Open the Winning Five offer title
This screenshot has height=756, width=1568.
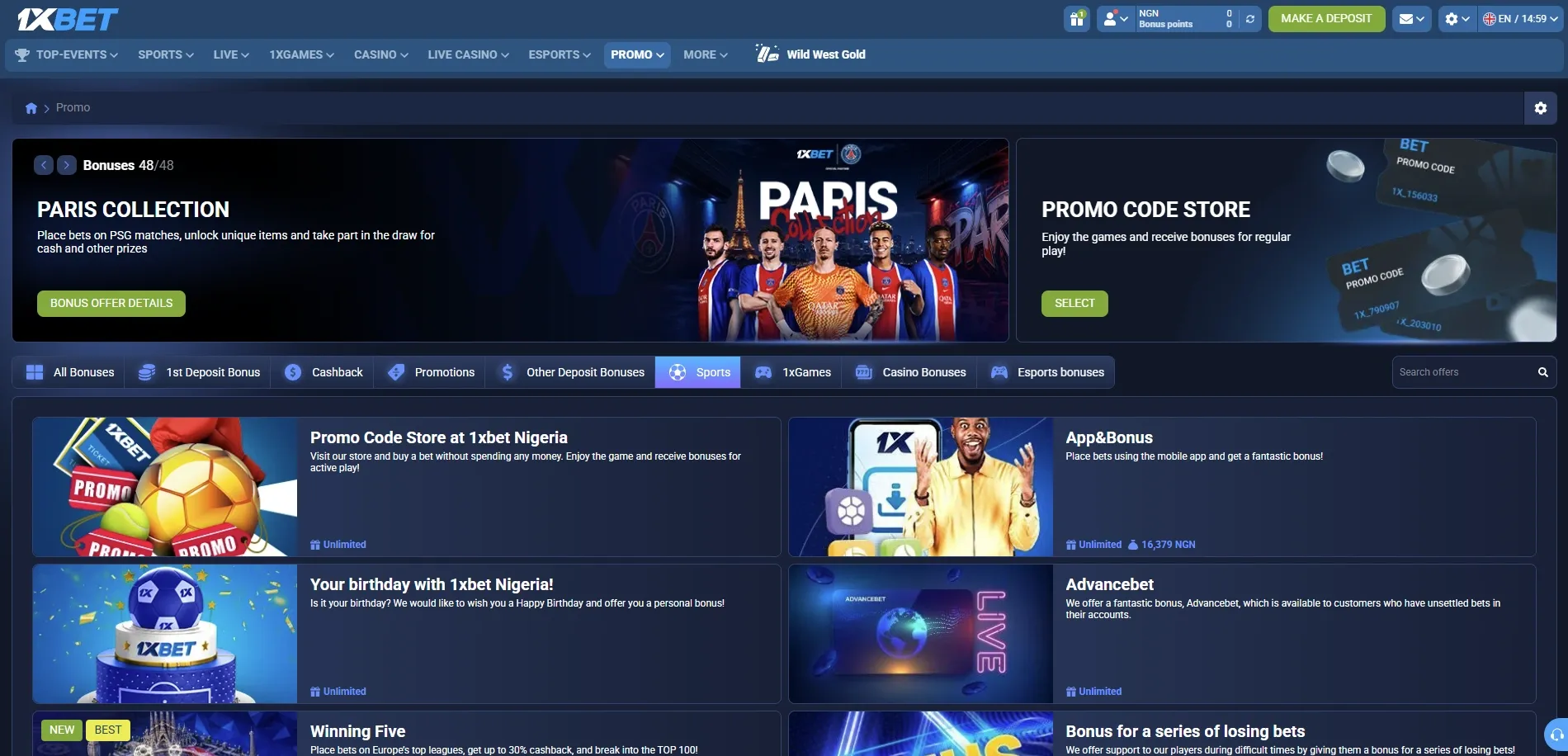(x=357, y=732)
